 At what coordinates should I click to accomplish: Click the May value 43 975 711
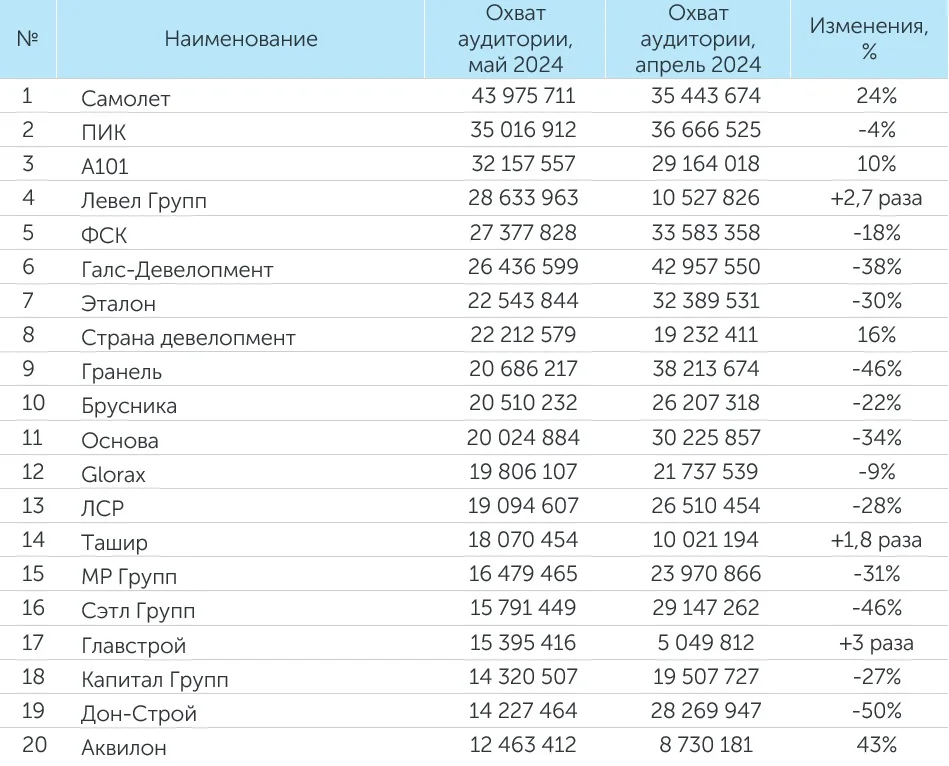[523, 96]
